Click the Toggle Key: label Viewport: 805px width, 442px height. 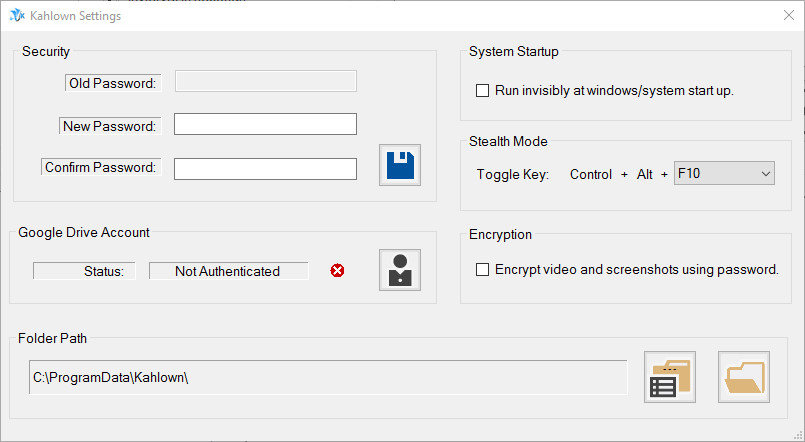pos(513,175)
